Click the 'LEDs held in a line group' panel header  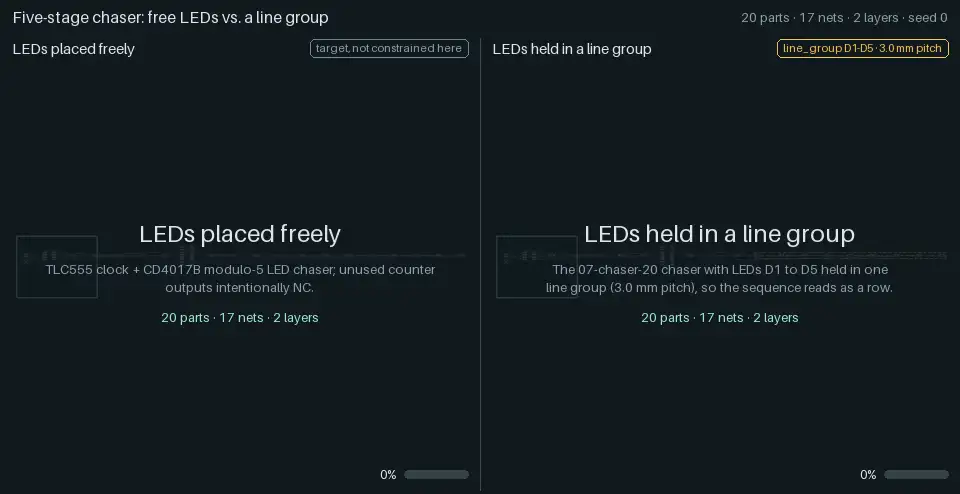point(572,49)
